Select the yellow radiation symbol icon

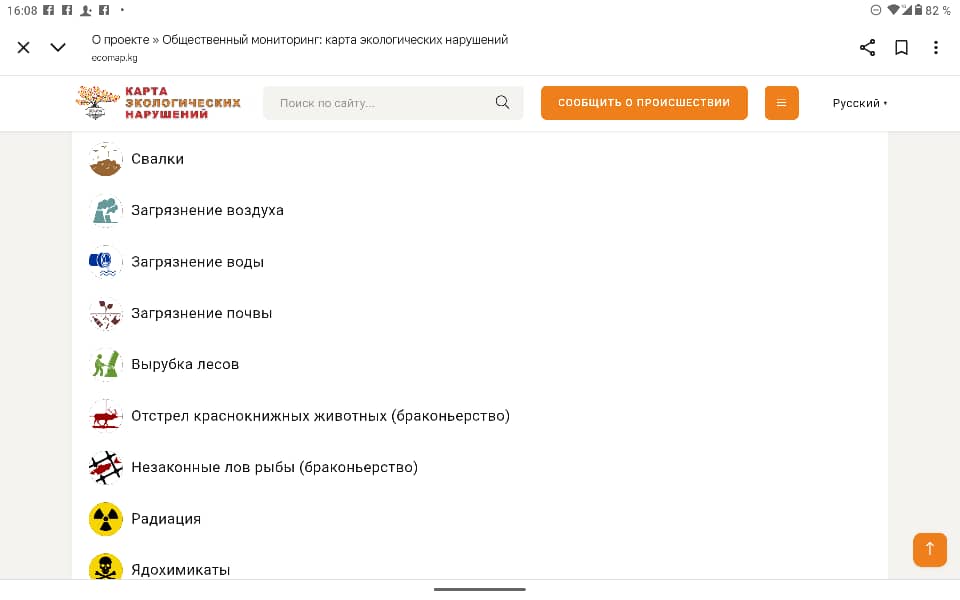[105, 519]
